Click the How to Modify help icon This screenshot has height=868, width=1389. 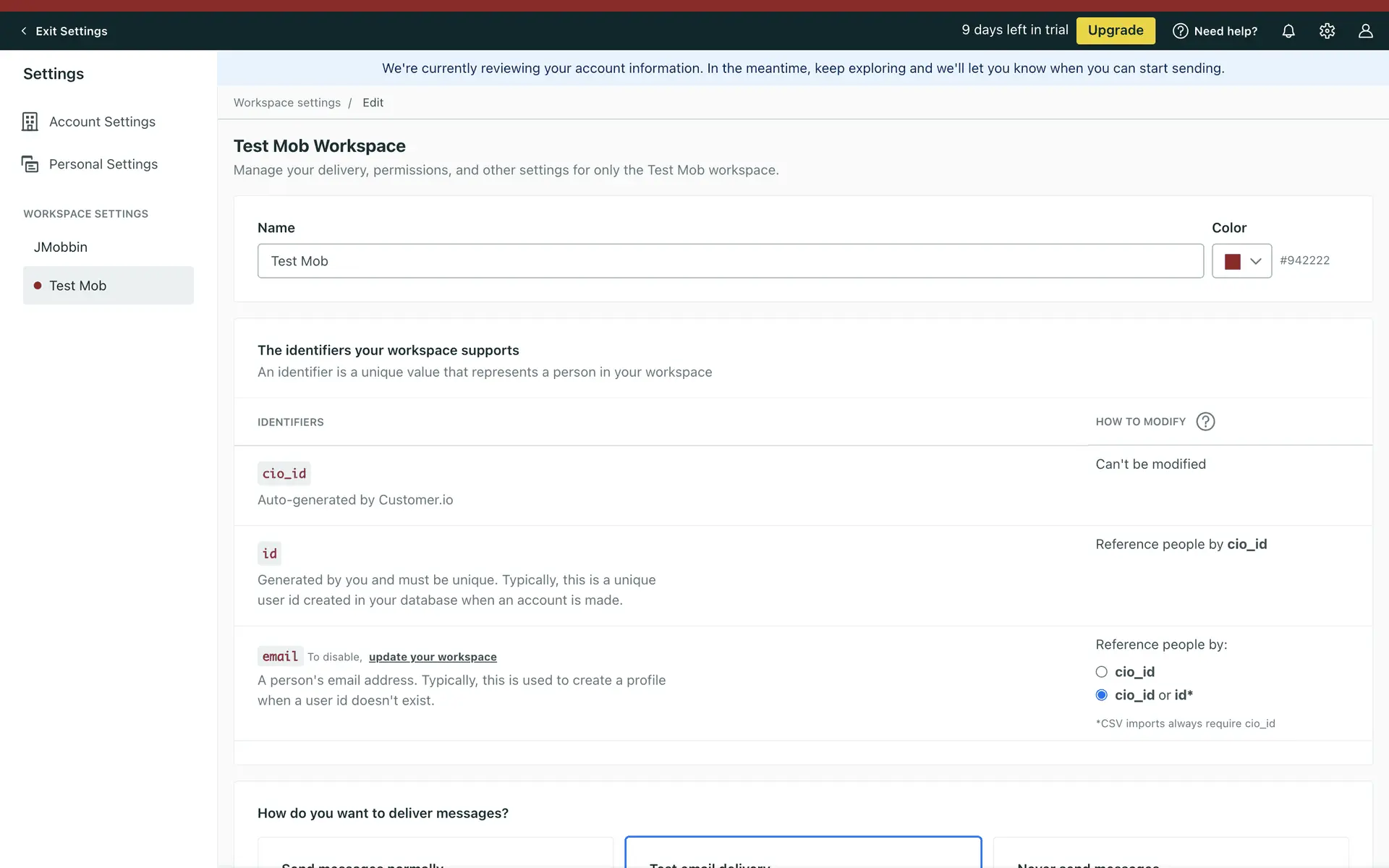pyautogui.click(x=1205, y=422)
